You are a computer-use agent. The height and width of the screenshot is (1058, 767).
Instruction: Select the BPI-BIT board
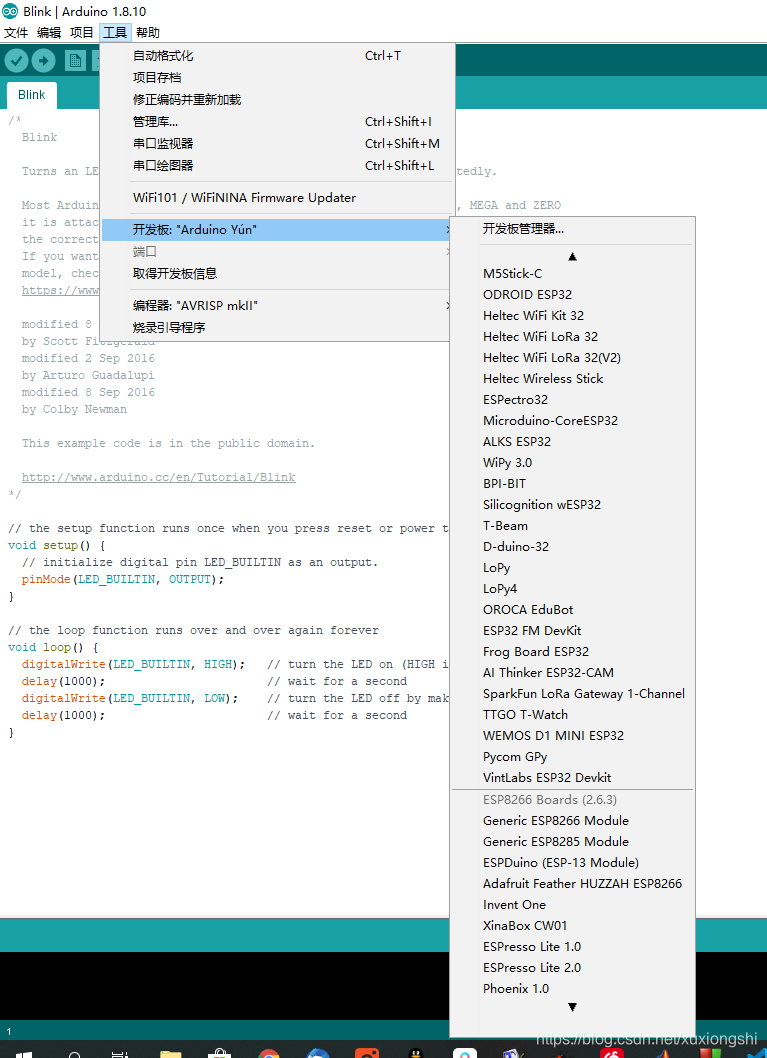click(573, 484)
